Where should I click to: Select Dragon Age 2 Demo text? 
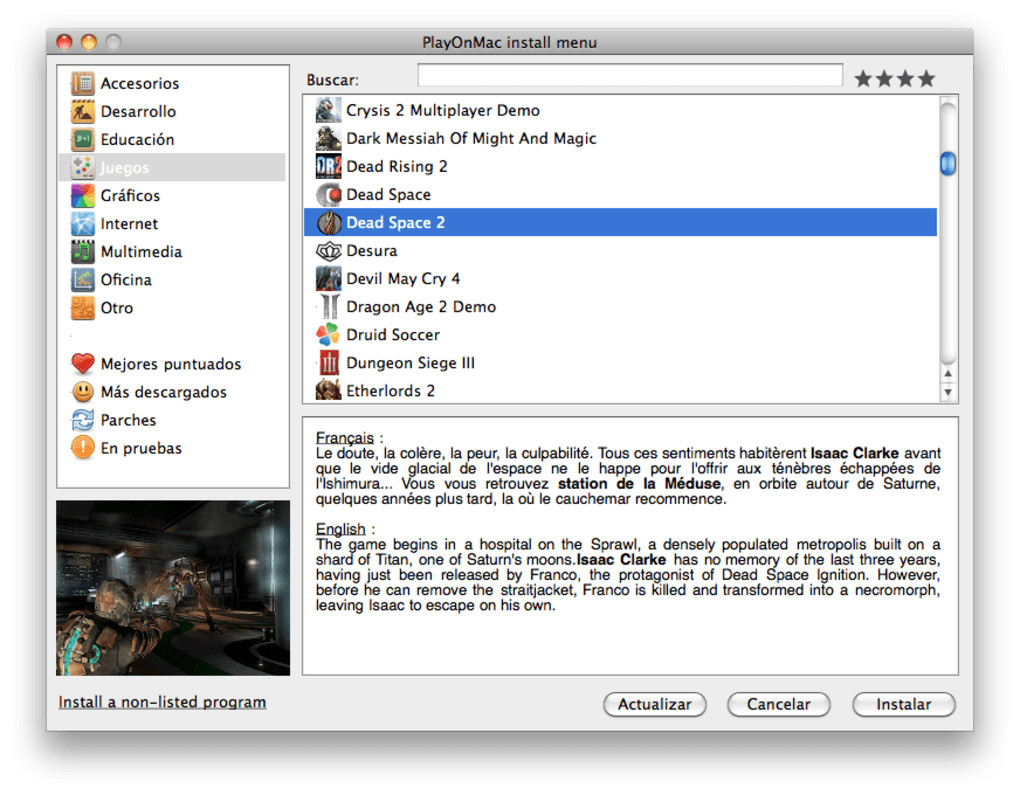tap(421, 306)
